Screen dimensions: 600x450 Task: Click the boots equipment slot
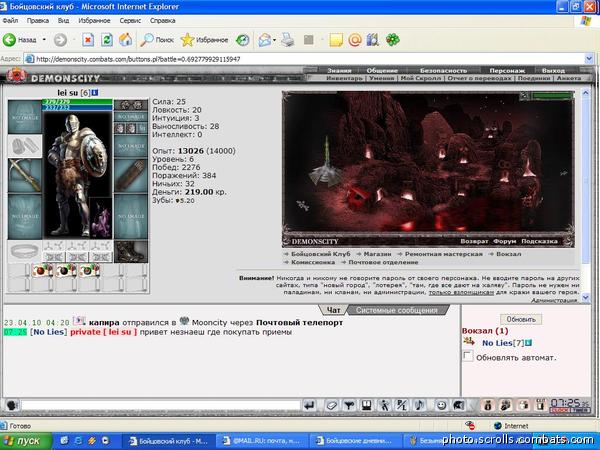[131, 251]
